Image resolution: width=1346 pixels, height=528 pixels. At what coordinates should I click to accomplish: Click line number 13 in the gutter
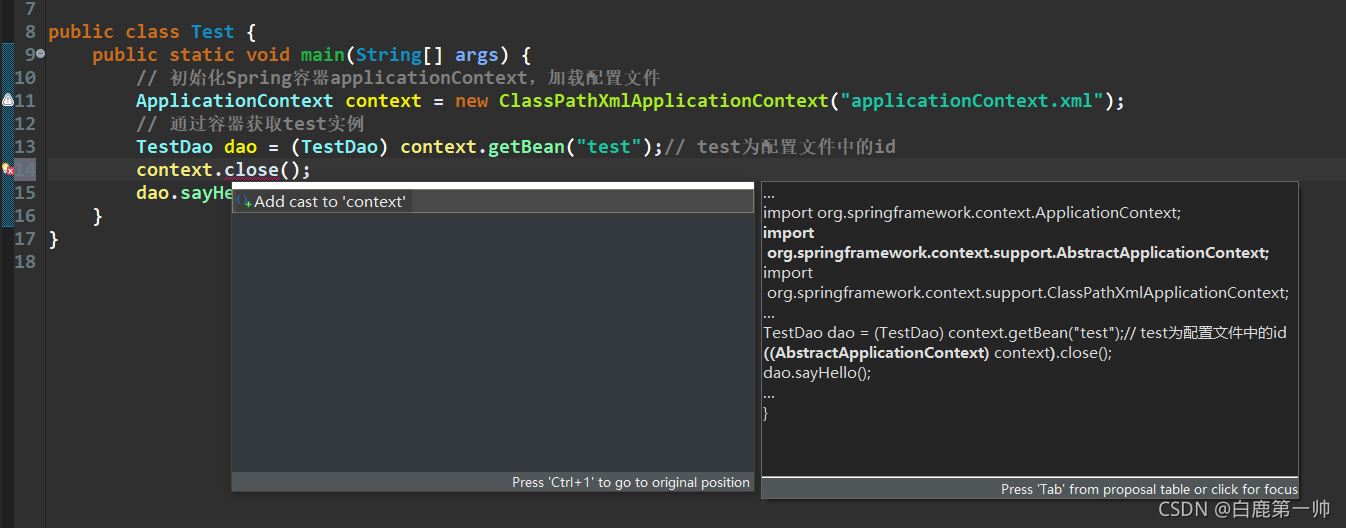pyautogui.click(x=25, y=147)
